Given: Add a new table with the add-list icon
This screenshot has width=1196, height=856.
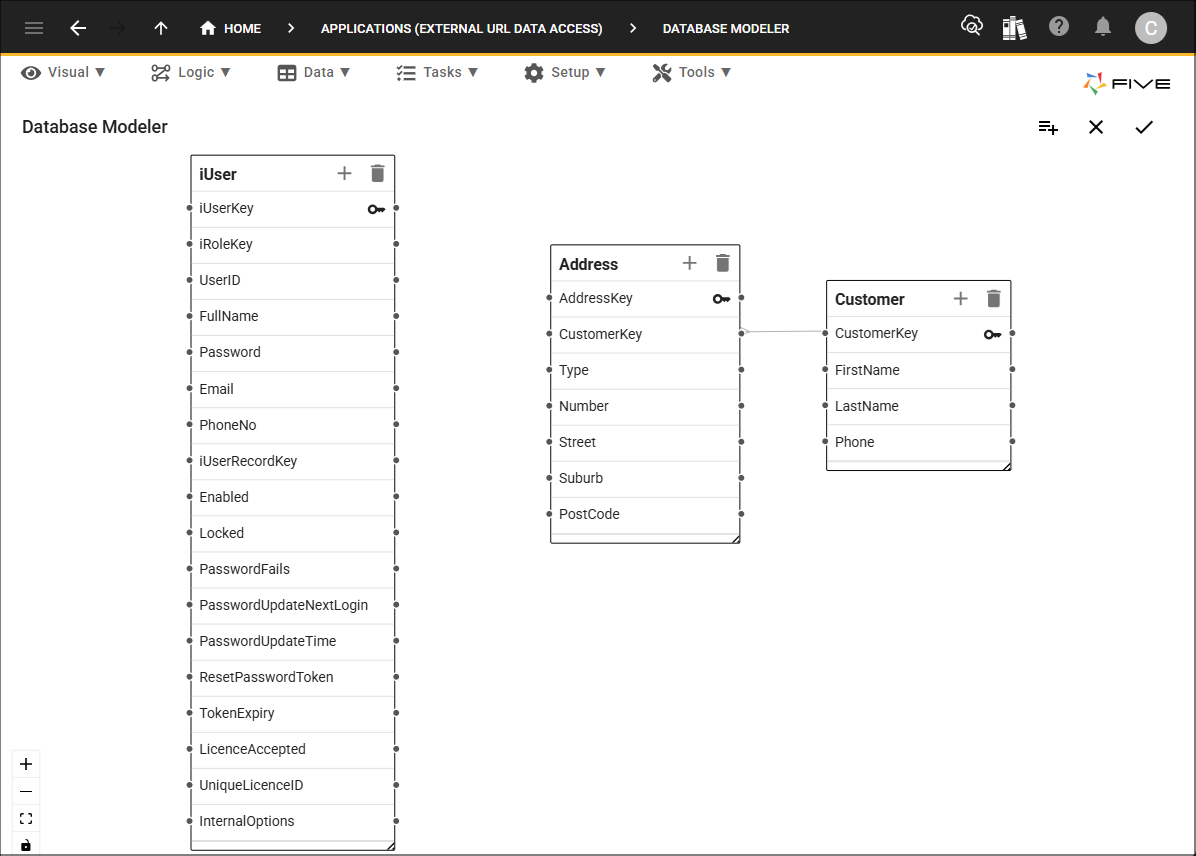Looking at the screenshot, I should tap(1047, 127).
